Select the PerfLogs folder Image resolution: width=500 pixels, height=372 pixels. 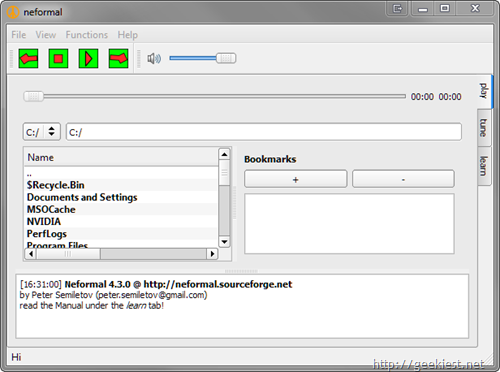(x=121, y=234)
